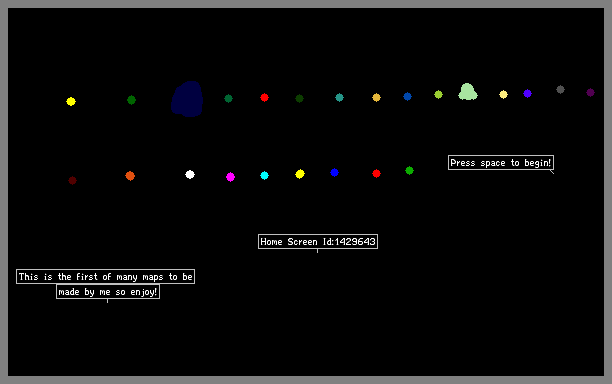Click the magenta dot
The width and height of the screenshot is (612, 384).
(230, 177)
